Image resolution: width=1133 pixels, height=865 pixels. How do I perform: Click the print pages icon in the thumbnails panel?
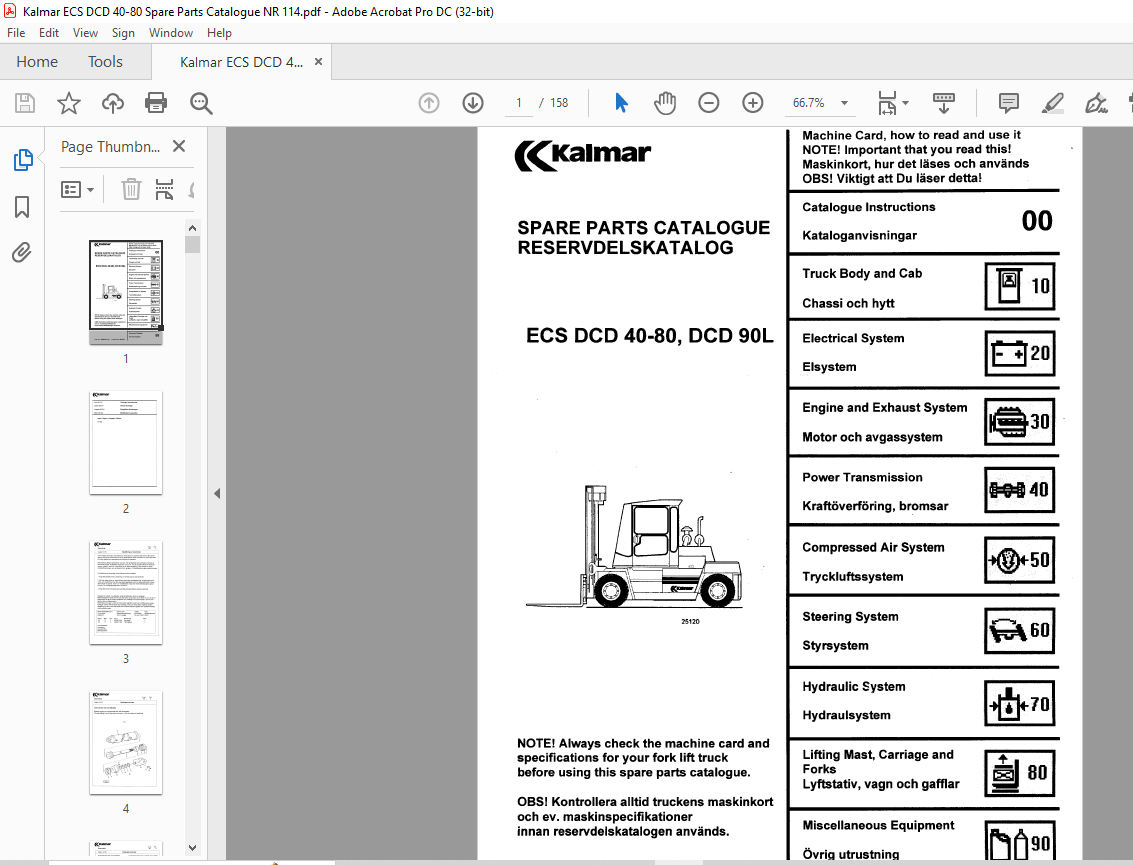[x=165, y=189]
